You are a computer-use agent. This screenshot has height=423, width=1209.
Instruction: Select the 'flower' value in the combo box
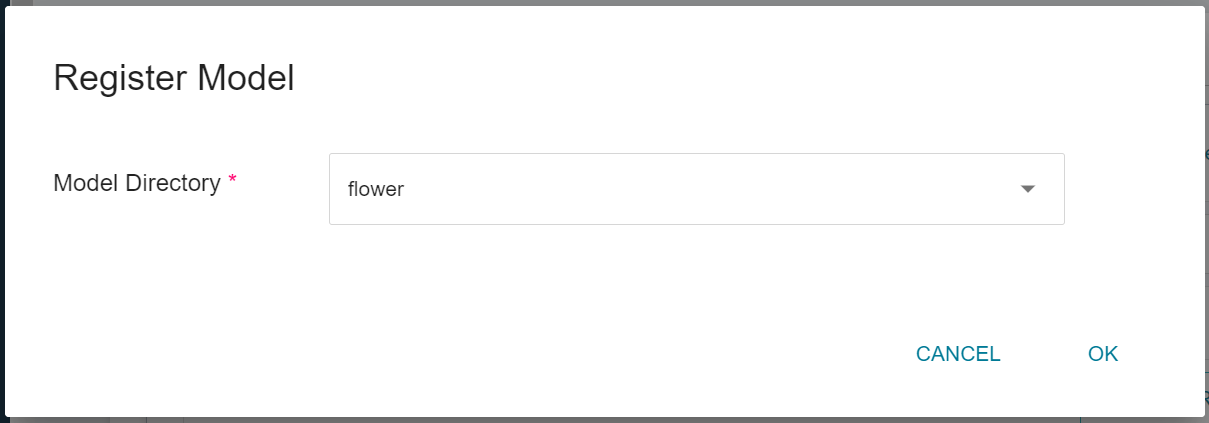tap(376, 189)
